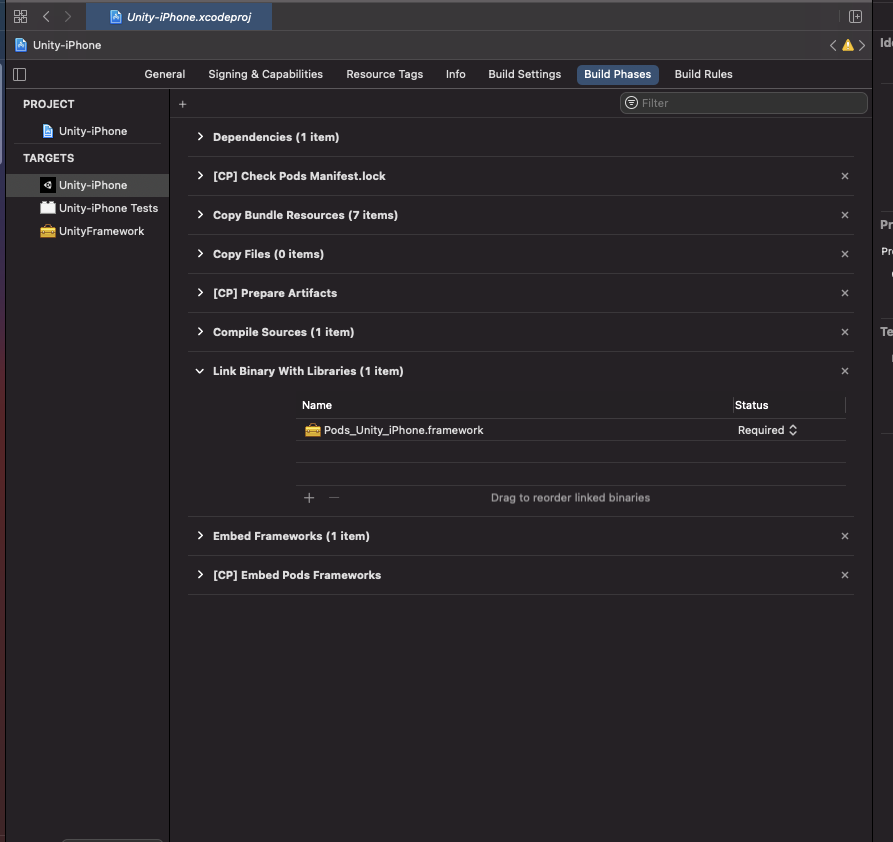Open the General tab
This screenshot has width=893, height=842.
(165, 74)
